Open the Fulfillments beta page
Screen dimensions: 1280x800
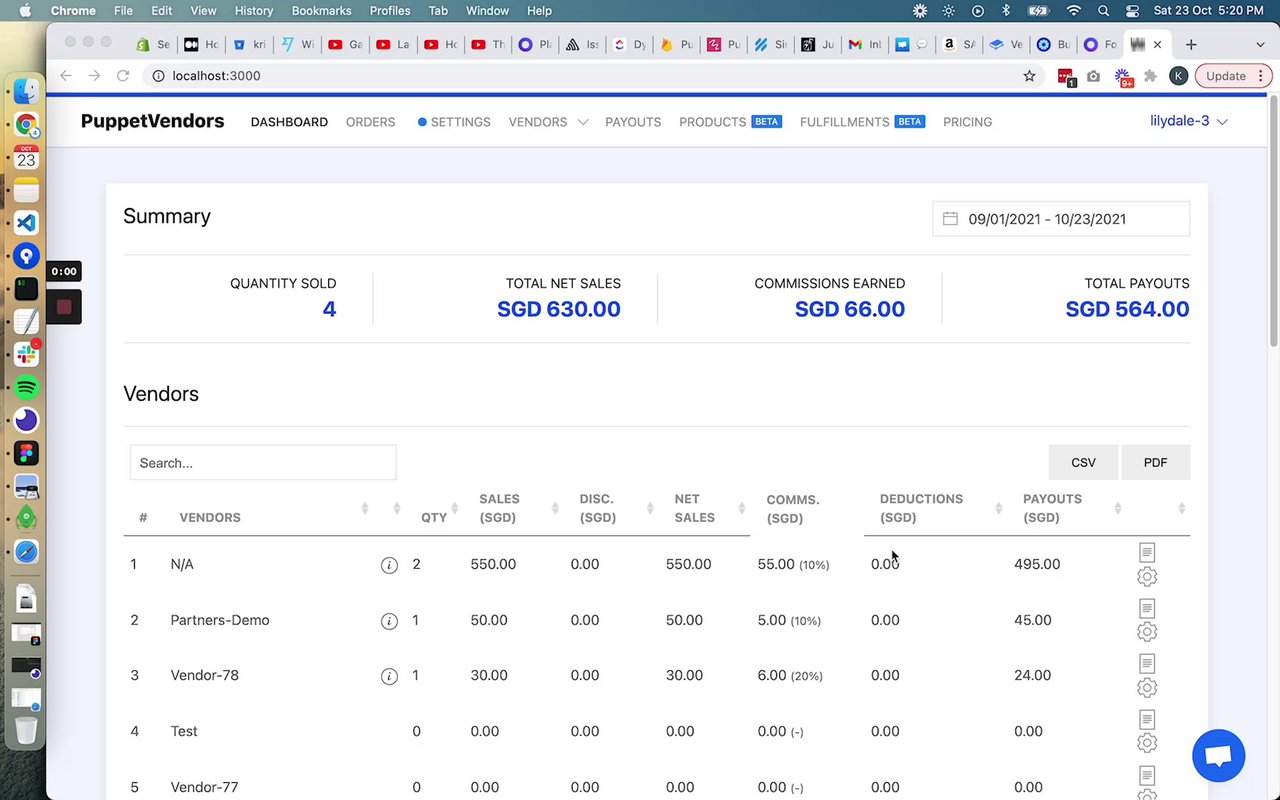862,122
